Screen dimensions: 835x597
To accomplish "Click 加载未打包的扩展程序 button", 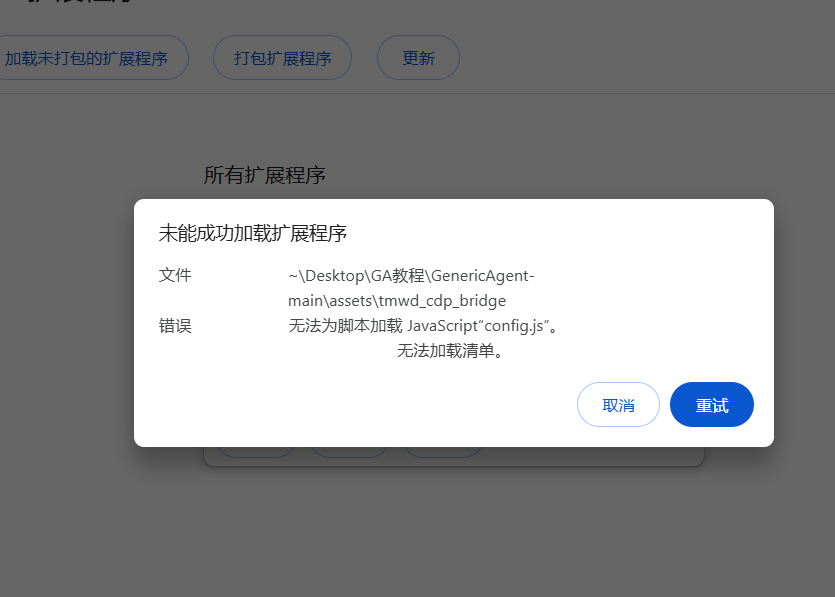I will tap(88, 58).
